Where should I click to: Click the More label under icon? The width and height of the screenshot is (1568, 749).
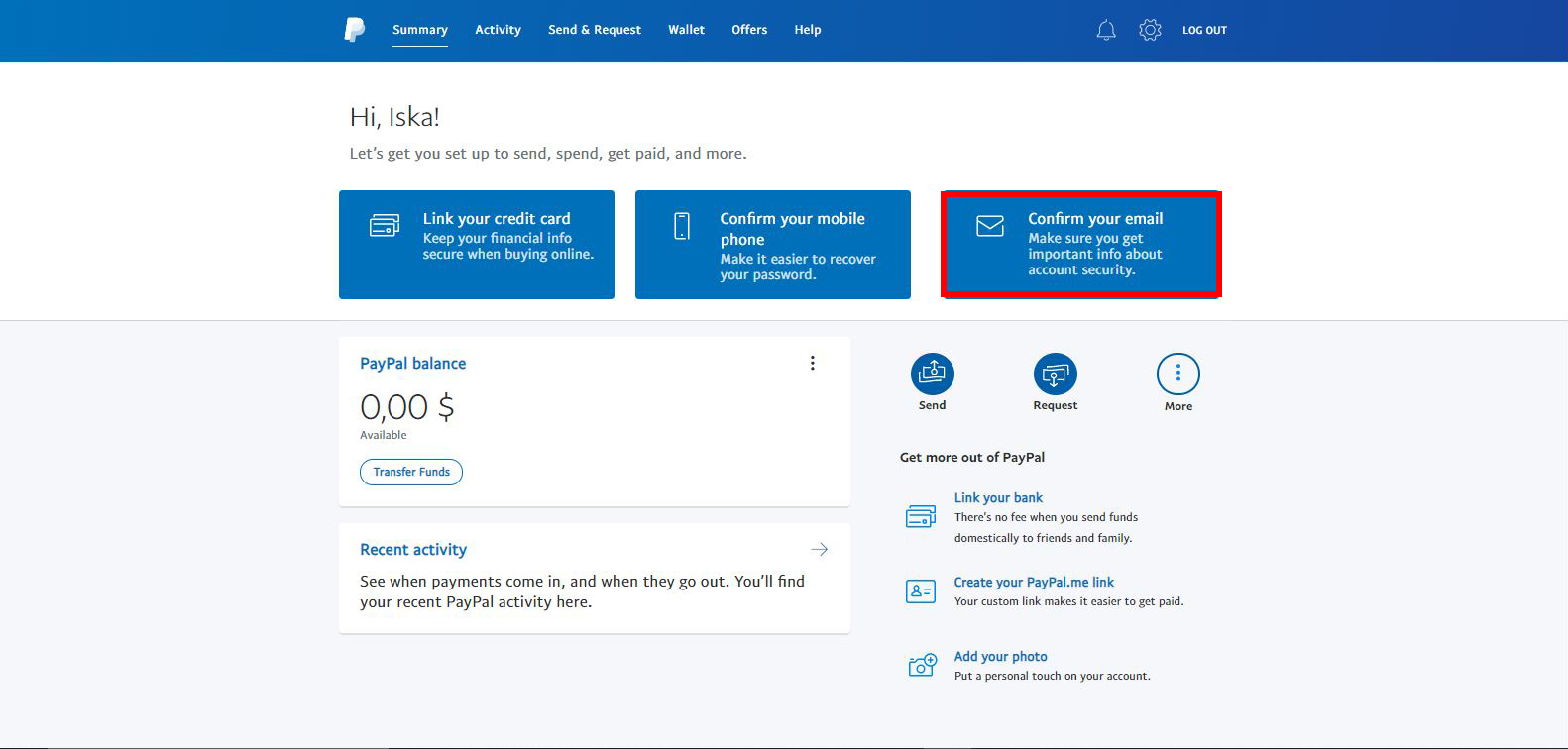tap(1178, 406)
